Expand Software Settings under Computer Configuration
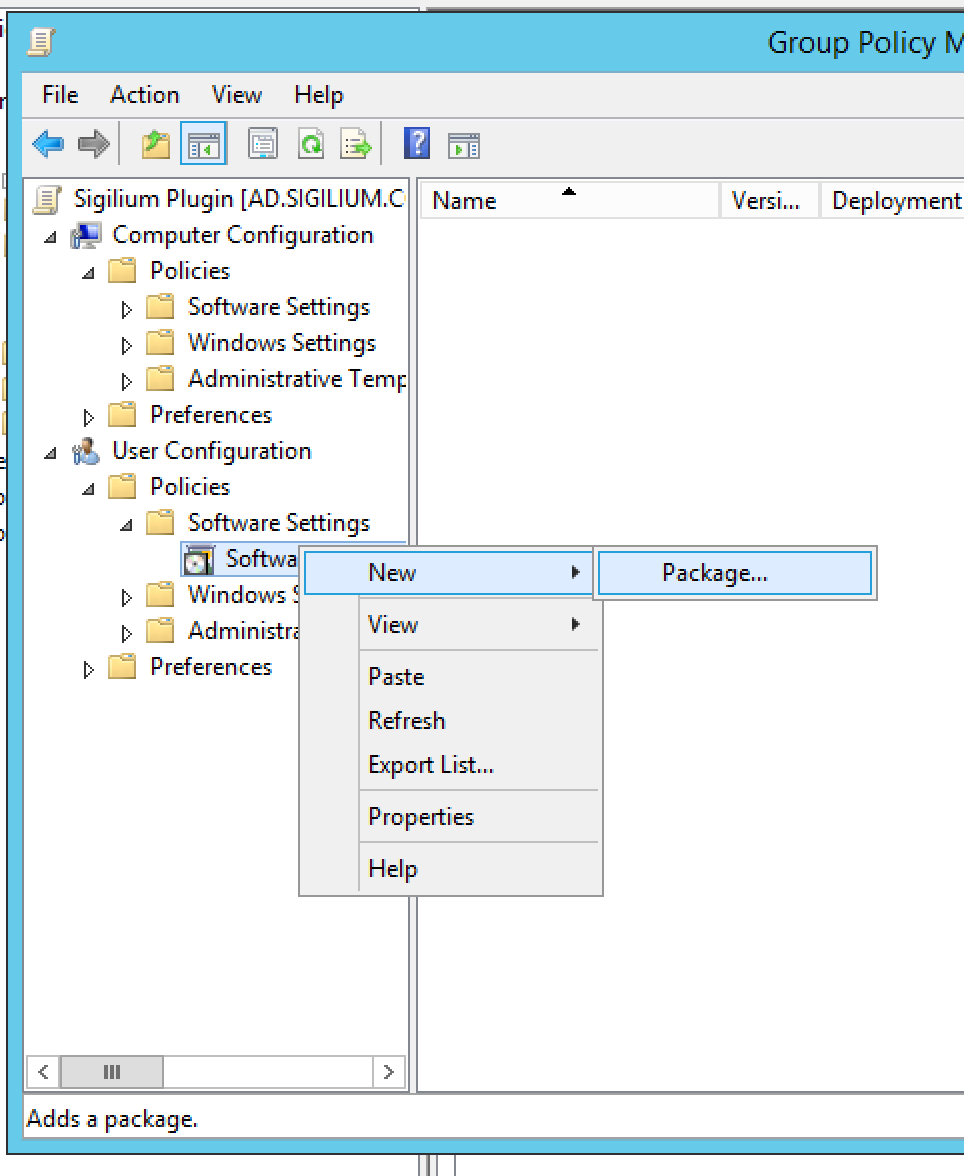964x1176 pixels. coord(127,309)
